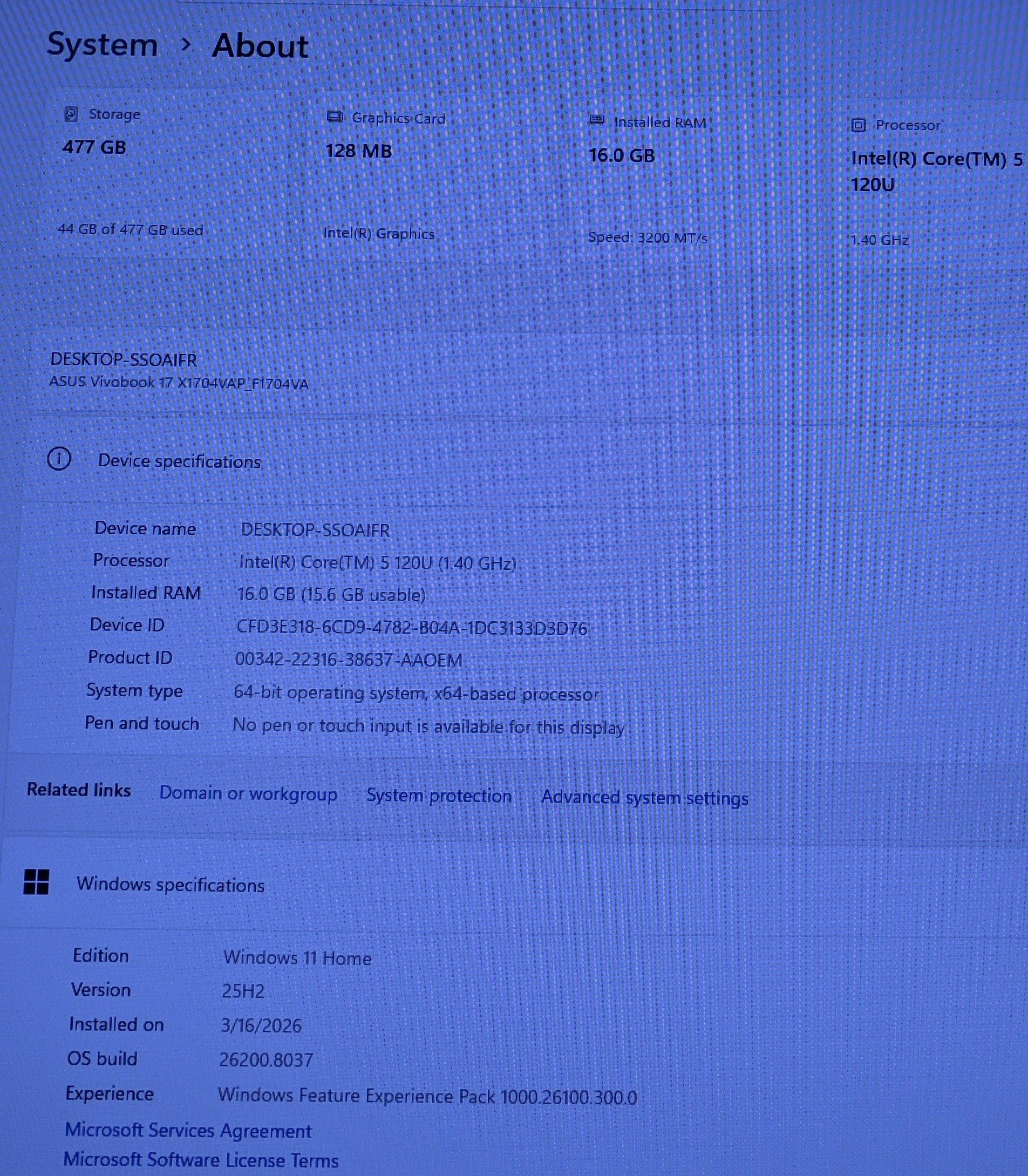Screen dimensions: 1028x1176
Task: Collapse the Windows specifications section heading
Action: point(171,885)
